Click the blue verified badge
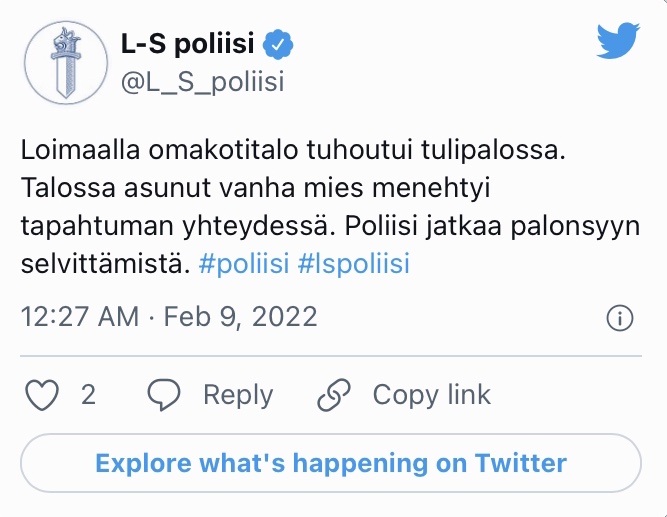The image size is (667, 517). 278,44
